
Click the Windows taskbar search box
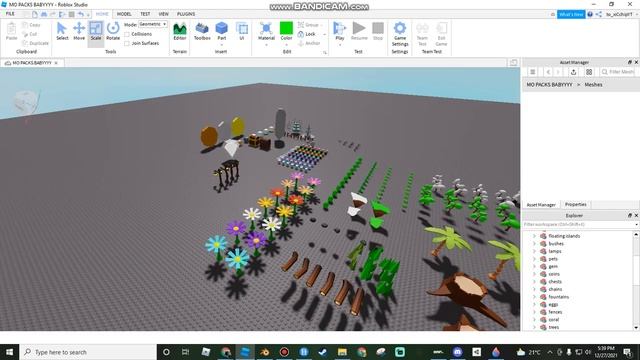click(x=88, y=352)
